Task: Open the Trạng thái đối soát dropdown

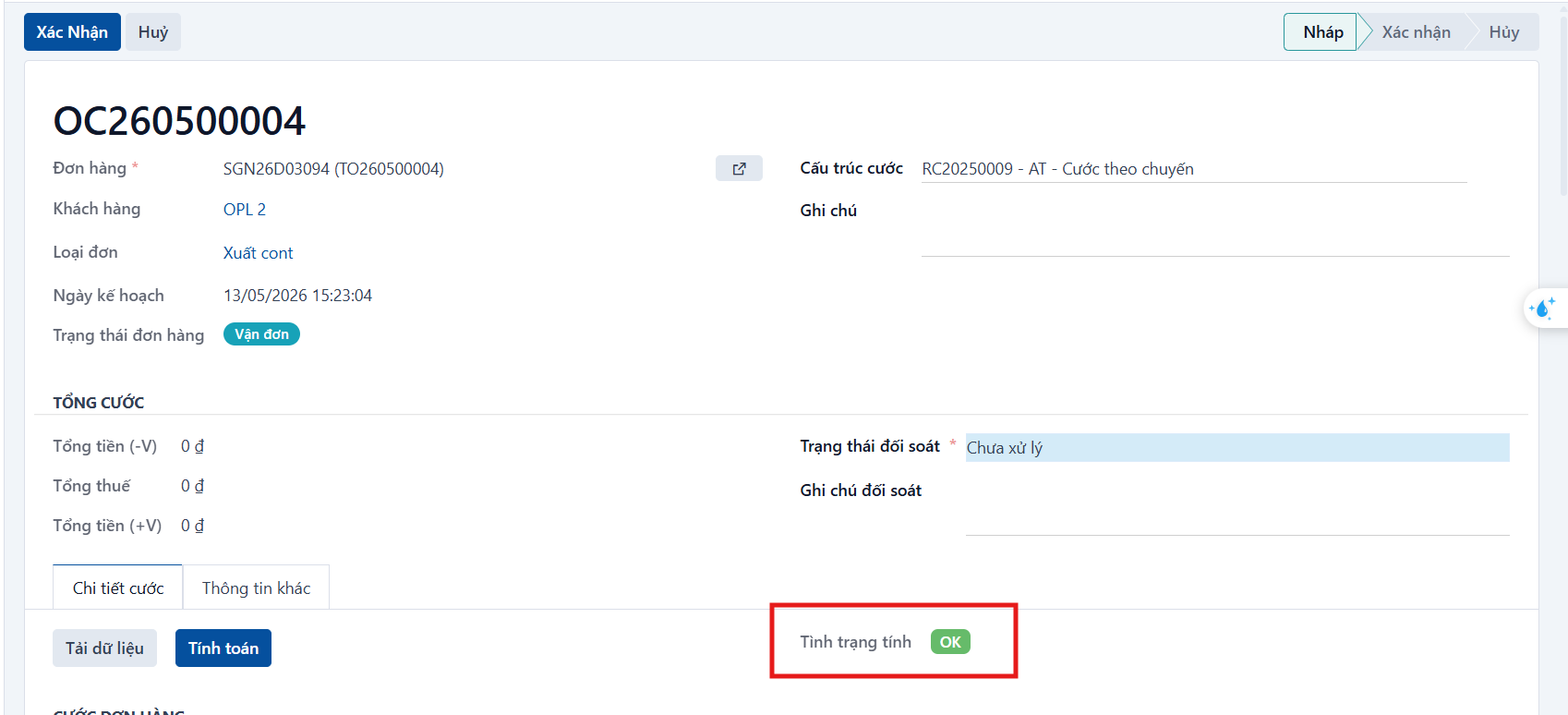Action: 1237,448
